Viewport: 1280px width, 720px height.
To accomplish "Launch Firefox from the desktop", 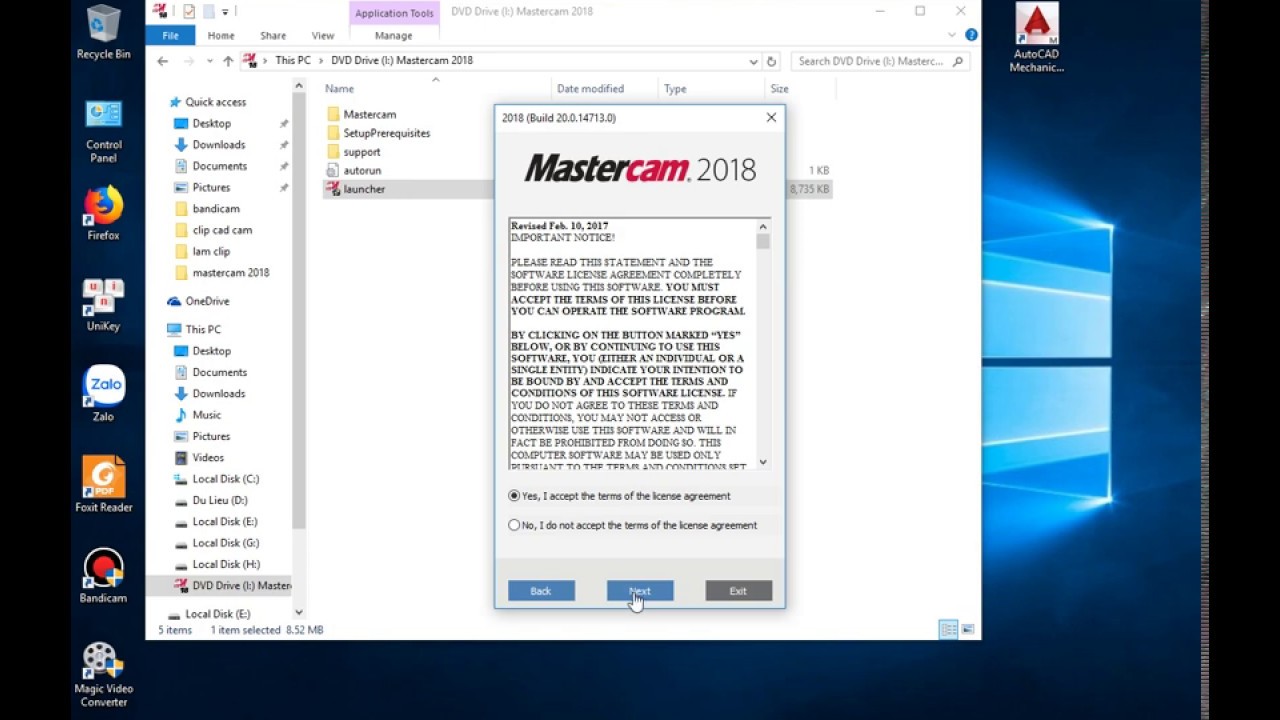I will tap(103, 213).
